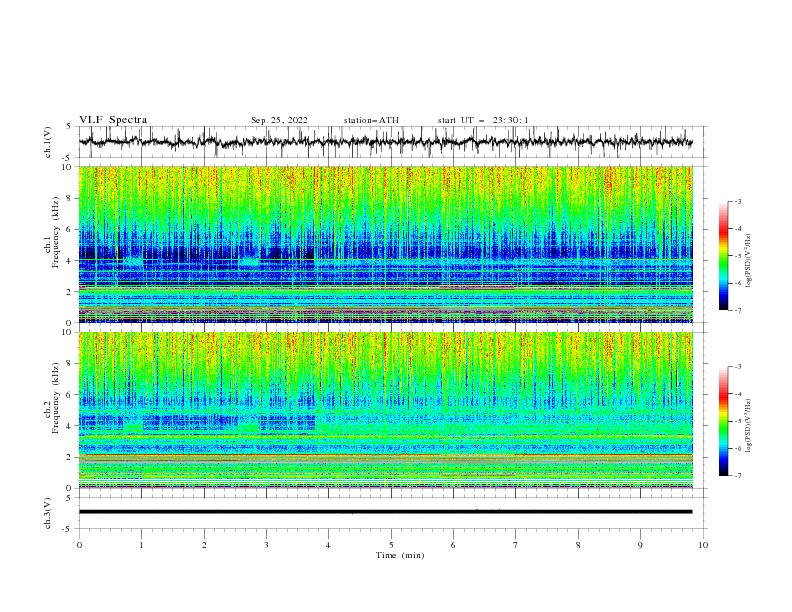
Task: Select the date text "Sep. 25, 2022"
Action: (279, 120)
